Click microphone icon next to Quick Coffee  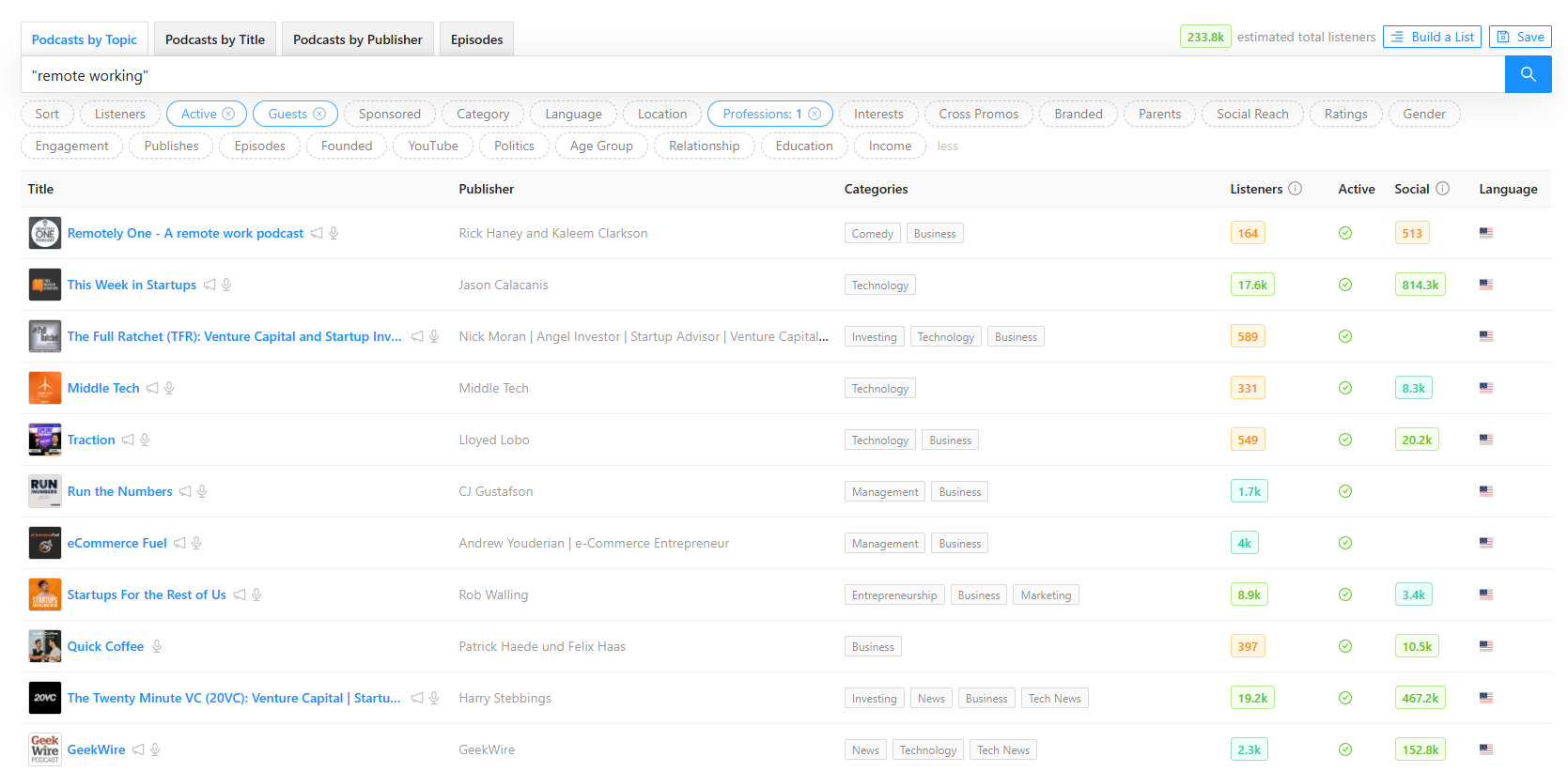[x=157, y=646]
